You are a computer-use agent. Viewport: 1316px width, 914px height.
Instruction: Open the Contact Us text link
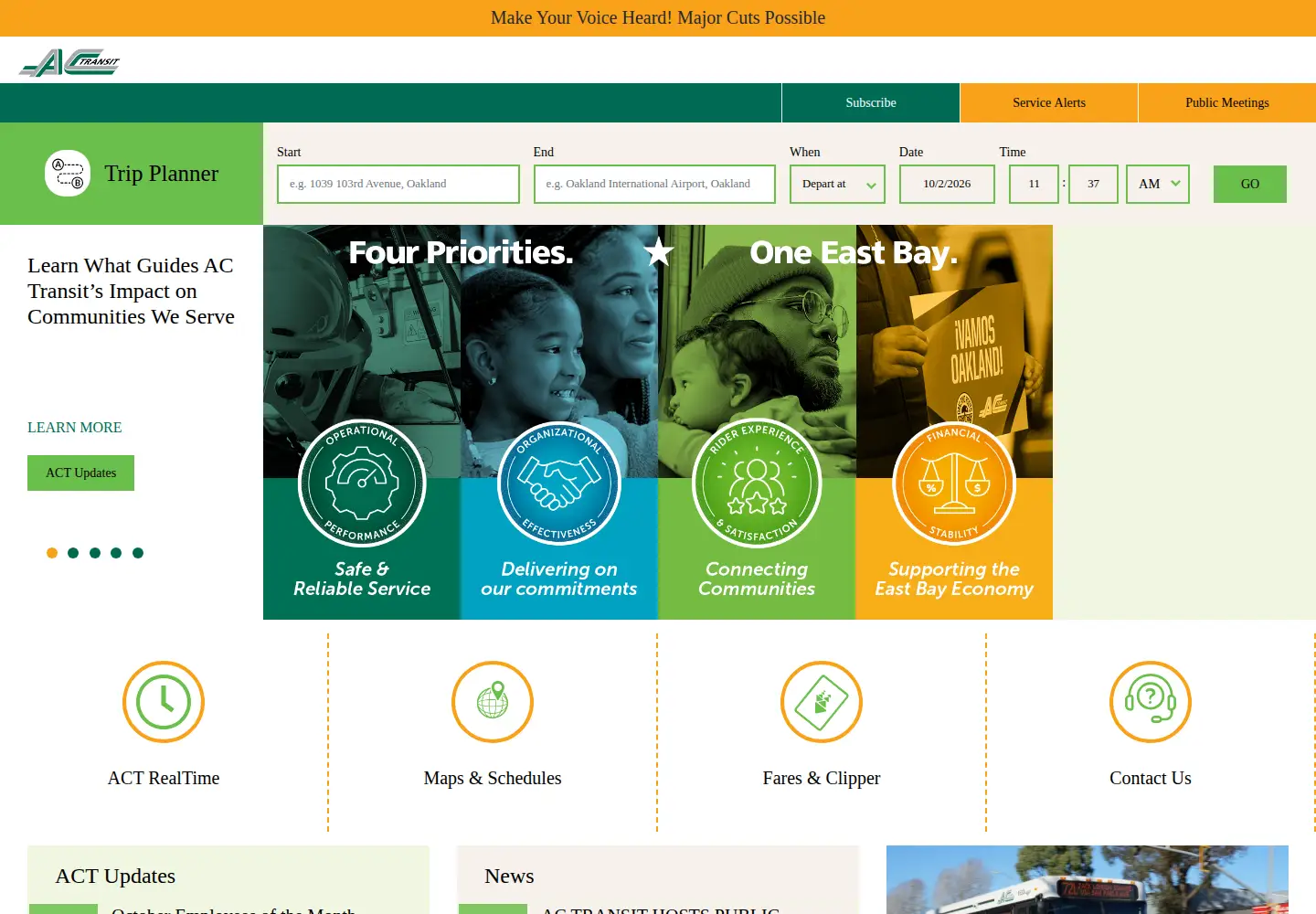(x=1151, y=778)
